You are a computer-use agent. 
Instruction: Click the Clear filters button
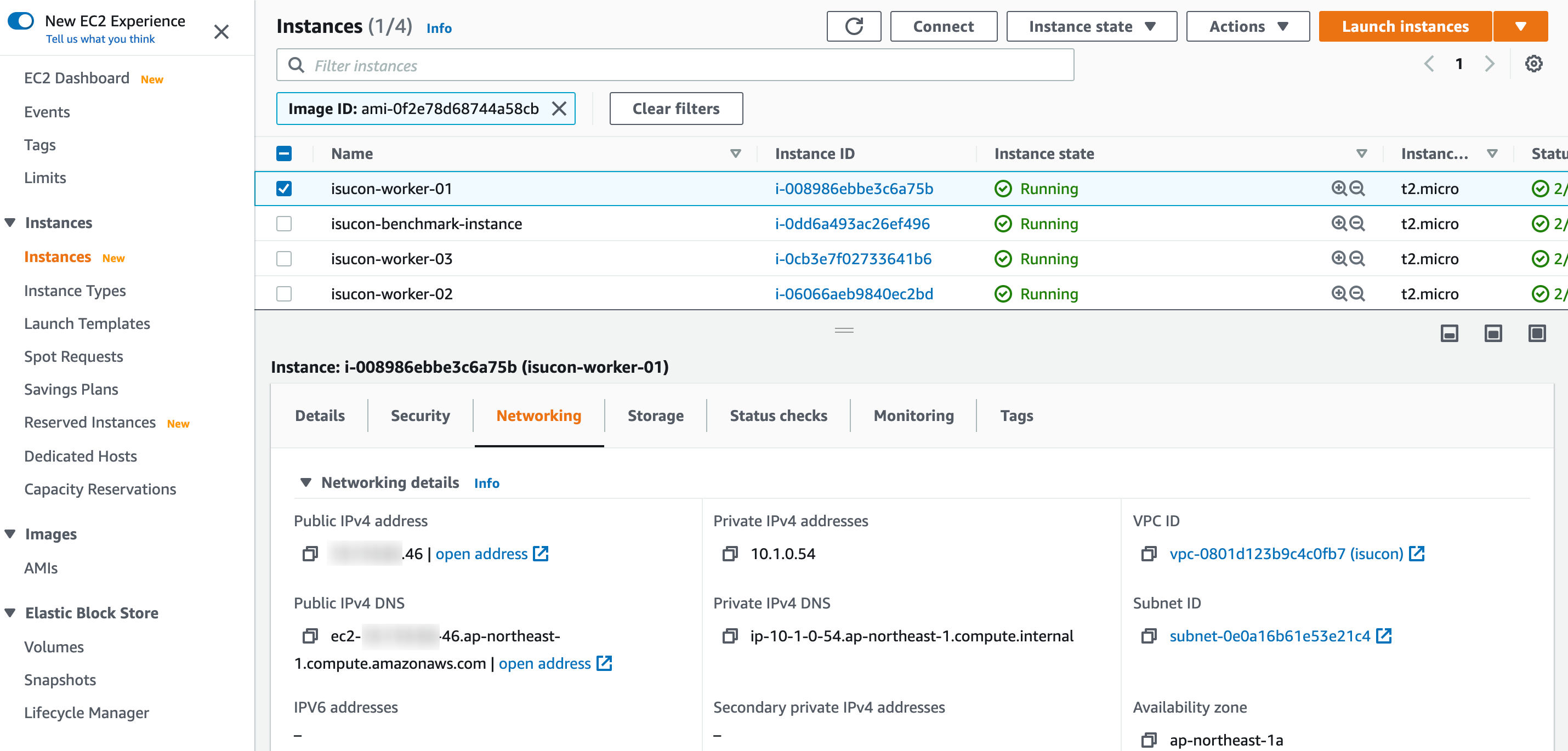click(x=675, y=109)
